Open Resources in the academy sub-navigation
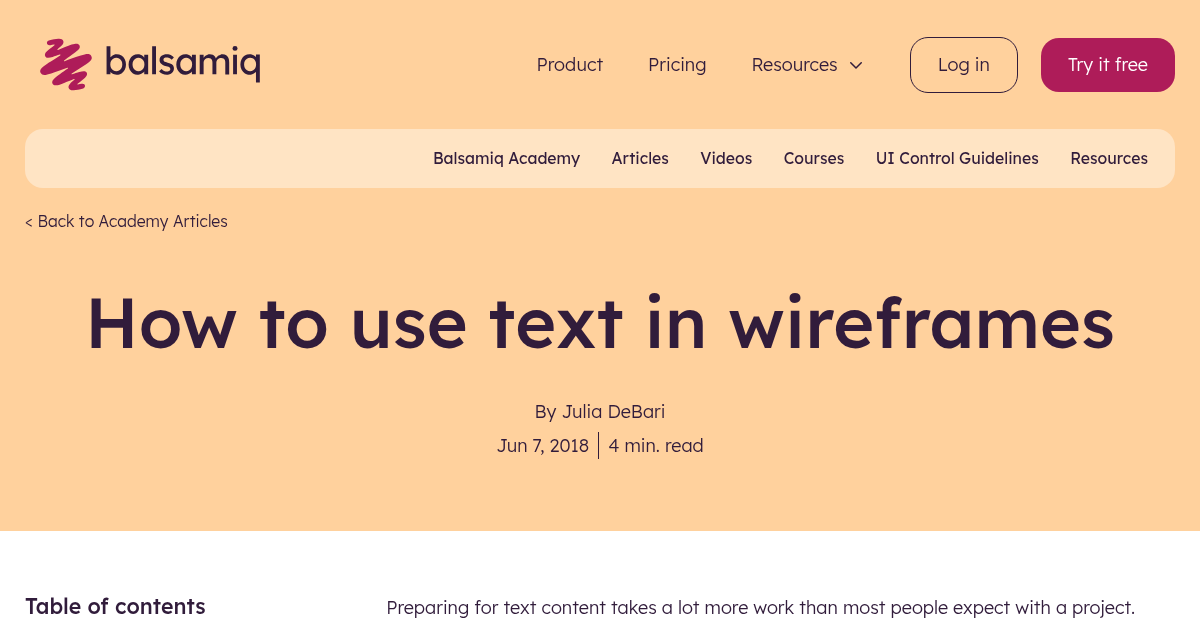1200x627 pixels. (x=1109, y=158)
